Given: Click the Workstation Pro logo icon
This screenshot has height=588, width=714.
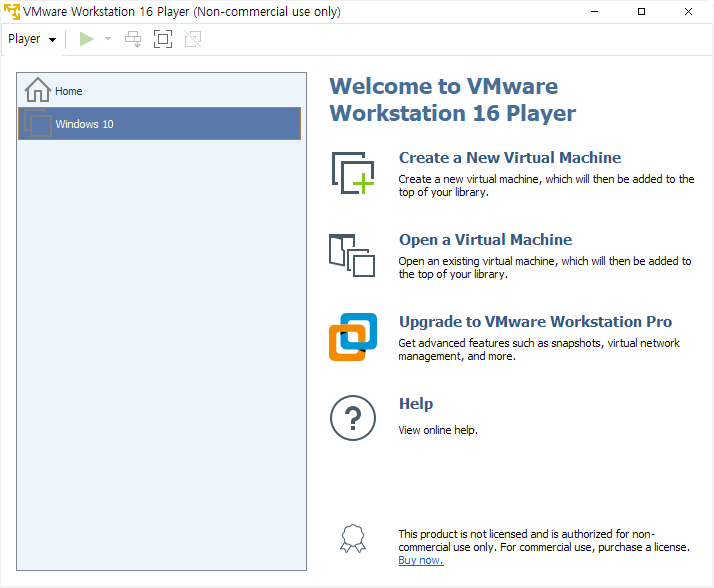Looking at the screenshot, I should 353,337.
